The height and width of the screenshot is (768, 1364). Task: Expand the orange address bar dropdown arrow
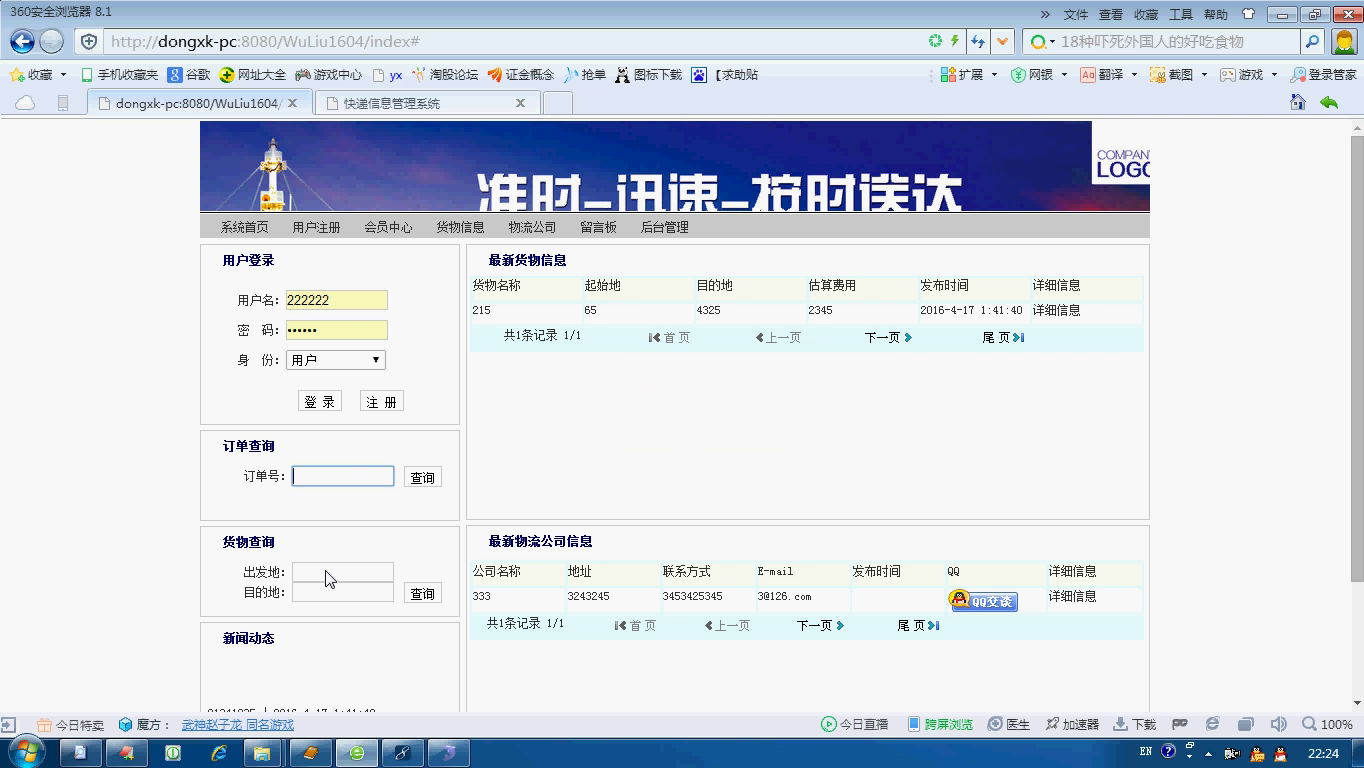(1002, 41)
